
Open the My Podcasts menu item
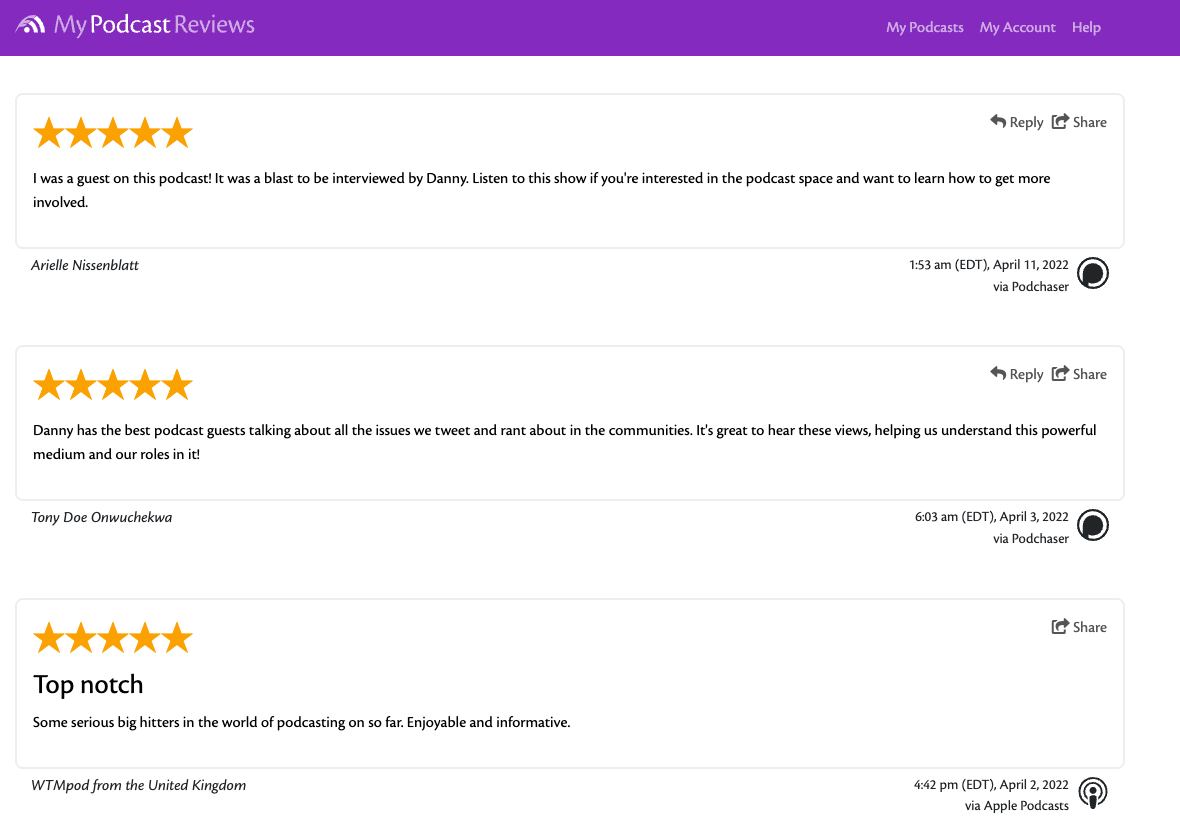click(x=924, y=27)
